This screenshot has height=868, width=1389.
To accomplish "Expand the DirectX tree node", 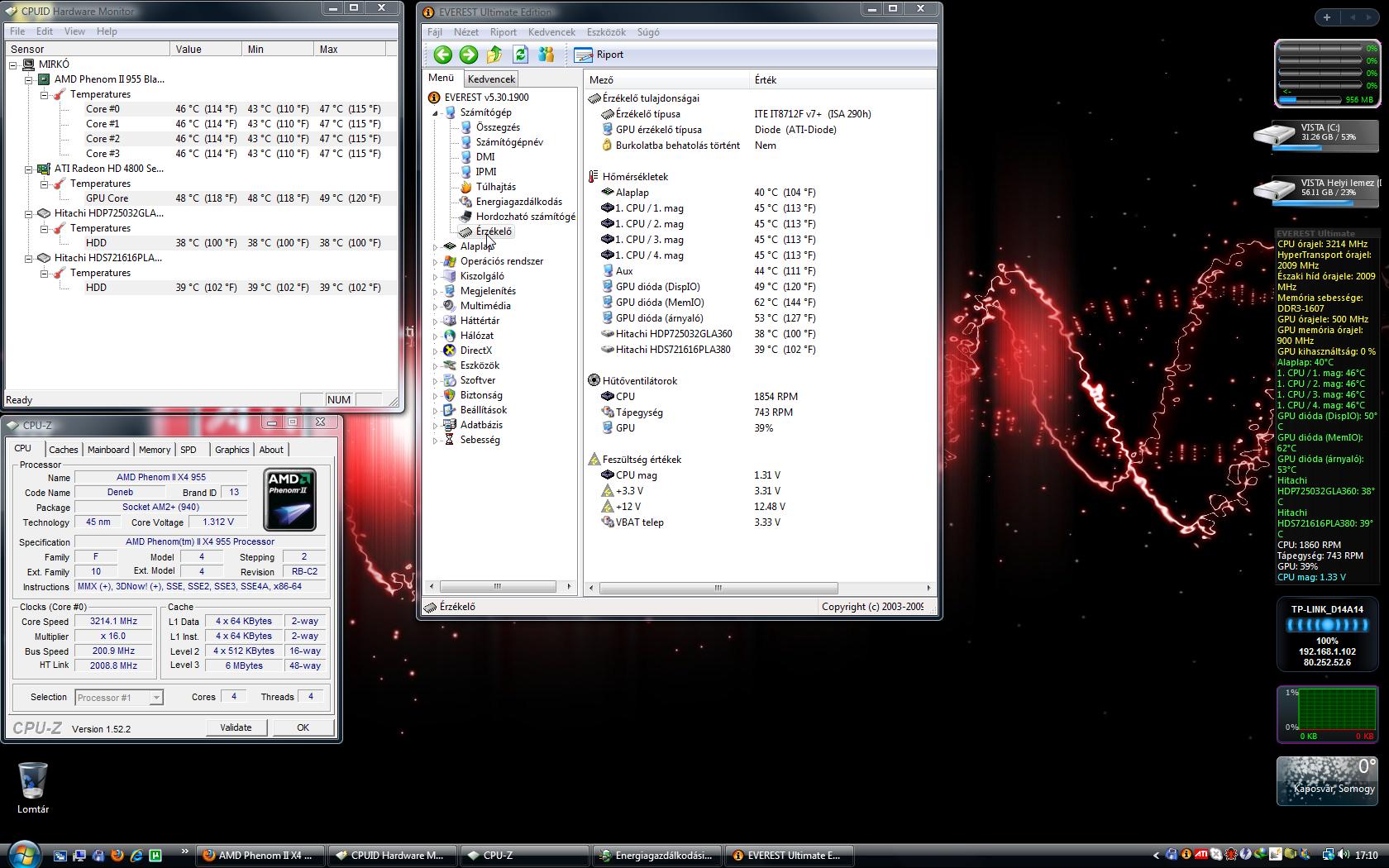I will (x=435, y=351).
